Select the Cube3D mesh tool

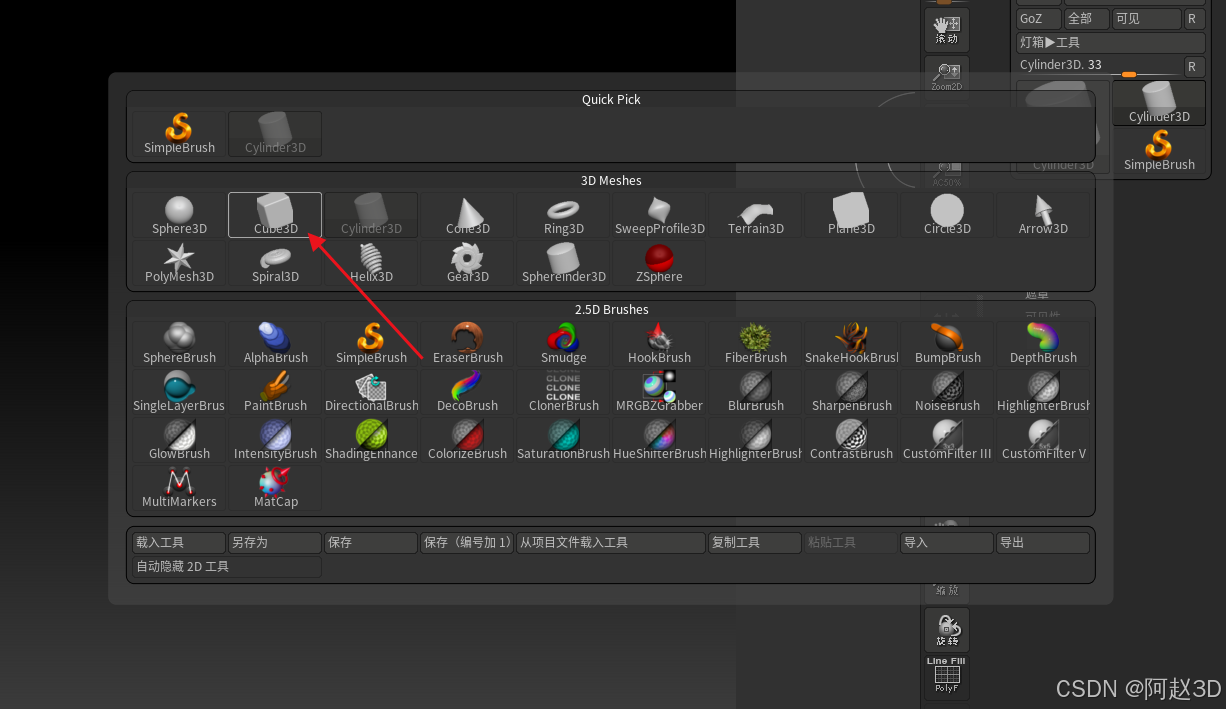[275, 215]
